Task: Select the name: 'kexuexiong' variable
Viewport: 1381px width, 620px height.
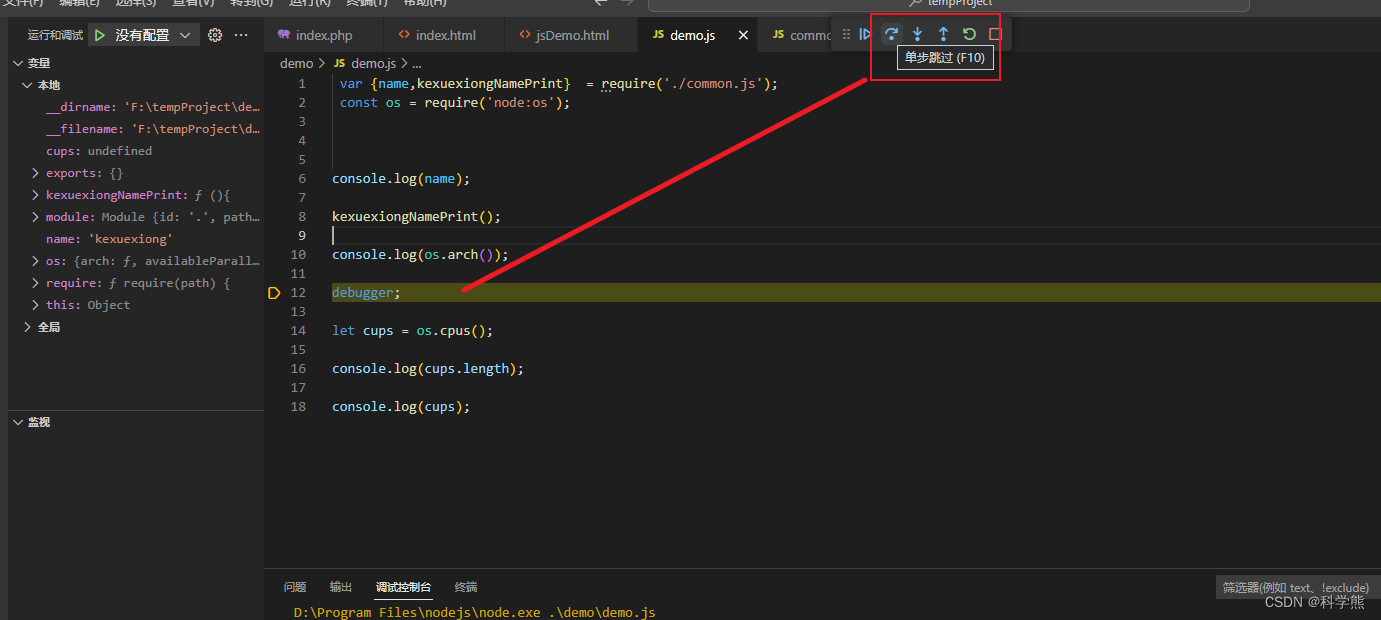Action: 136,239
